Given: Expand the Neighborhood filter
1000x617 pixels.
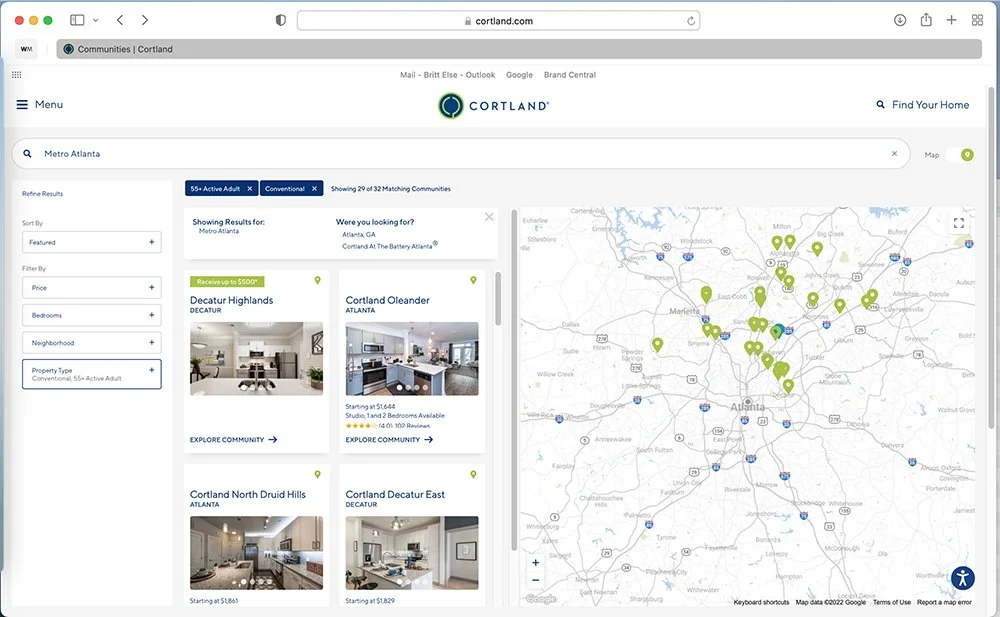Looking at the screenshot, I should click(92, 343).
